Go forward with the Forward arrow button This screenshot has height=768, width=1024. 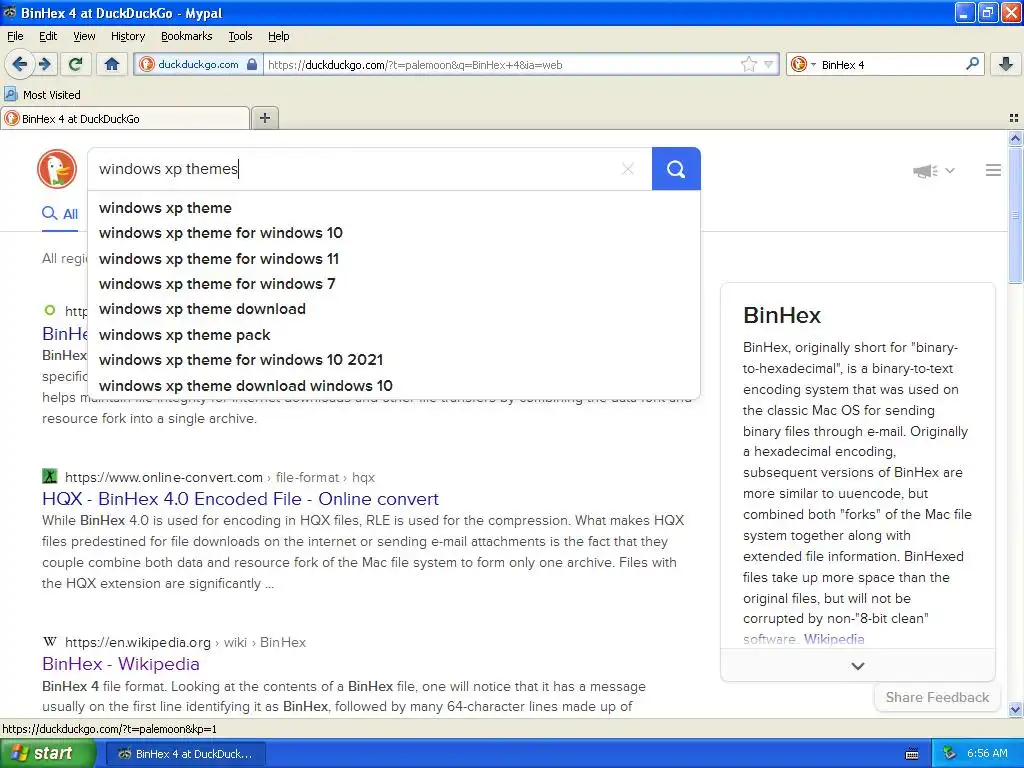point(44,64)
